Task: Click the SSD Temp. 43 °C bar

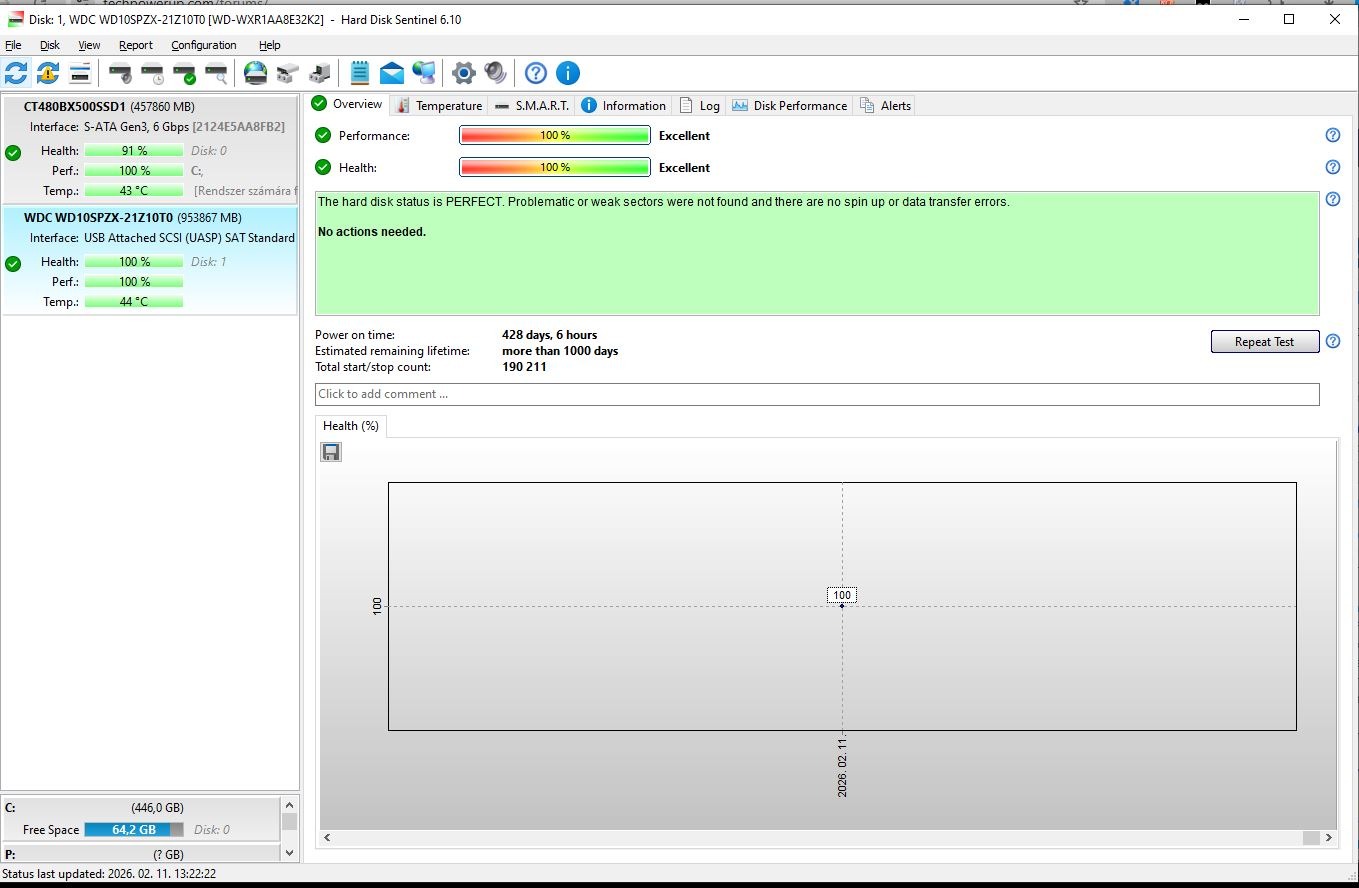Action: [x=134, y=191]
